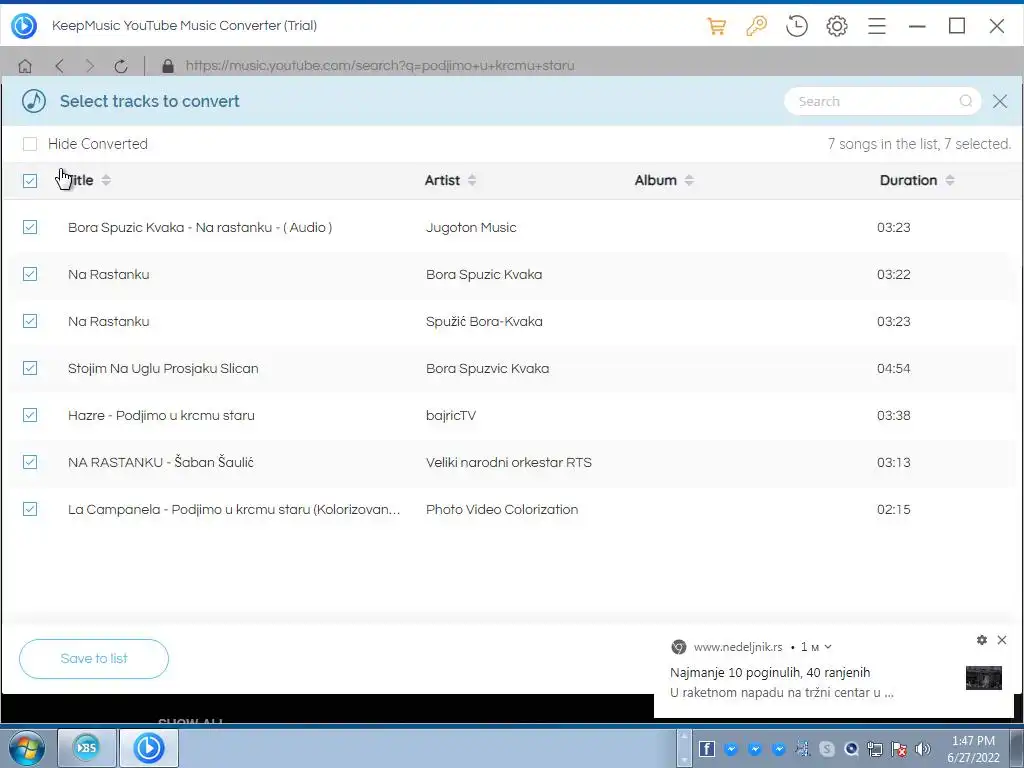Close the Select tracks dialog

pos(1000,101)
